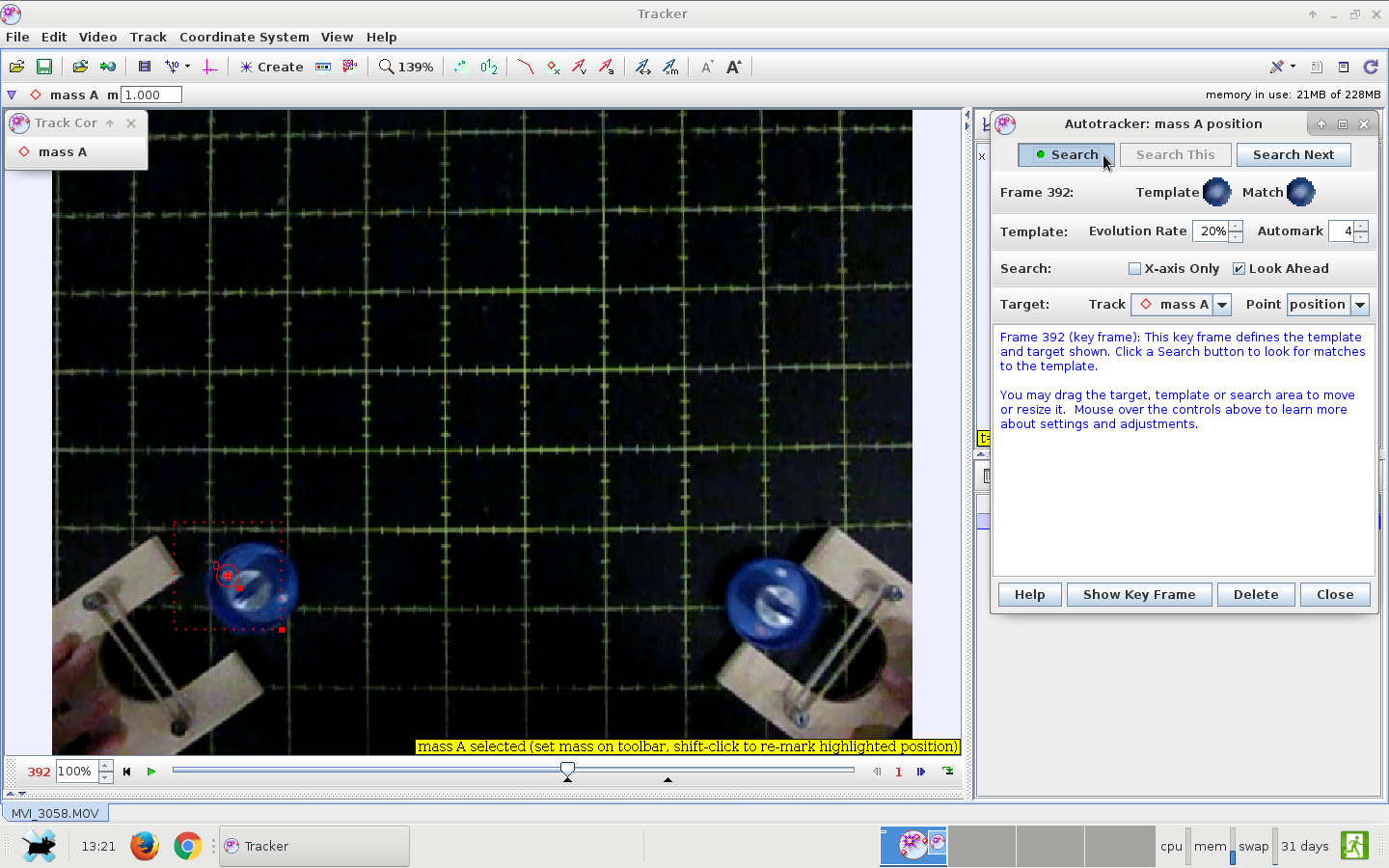
Task: Toggle the coordinate axes visibility icon
Action: [209, 67]
